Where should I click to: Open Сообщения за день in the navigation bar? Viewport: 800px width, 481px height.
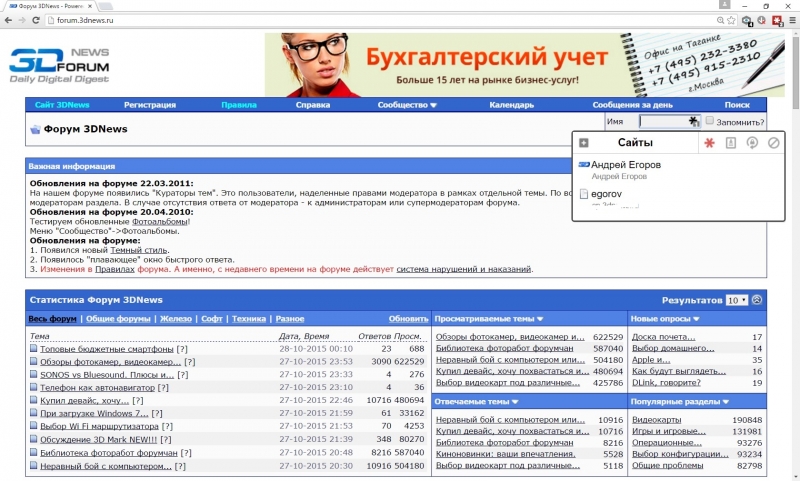click(x=632, y=105)
